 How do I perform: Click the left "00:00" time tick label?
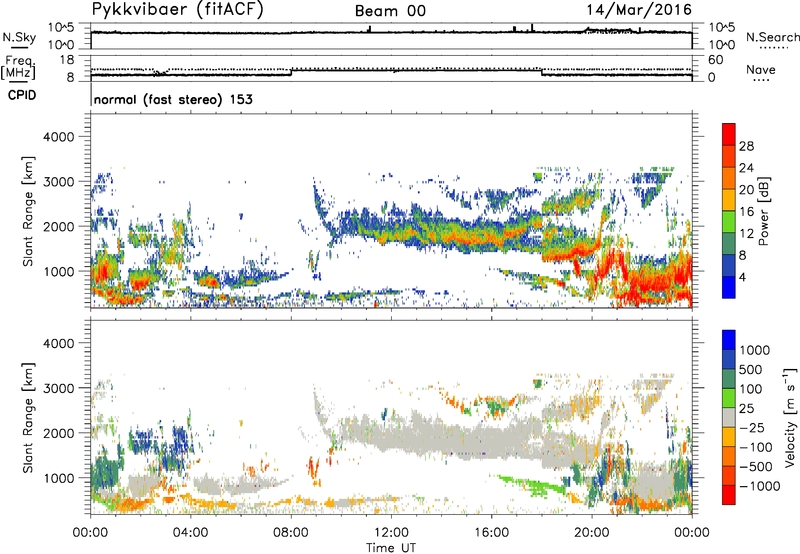click(x=90, y=533)
